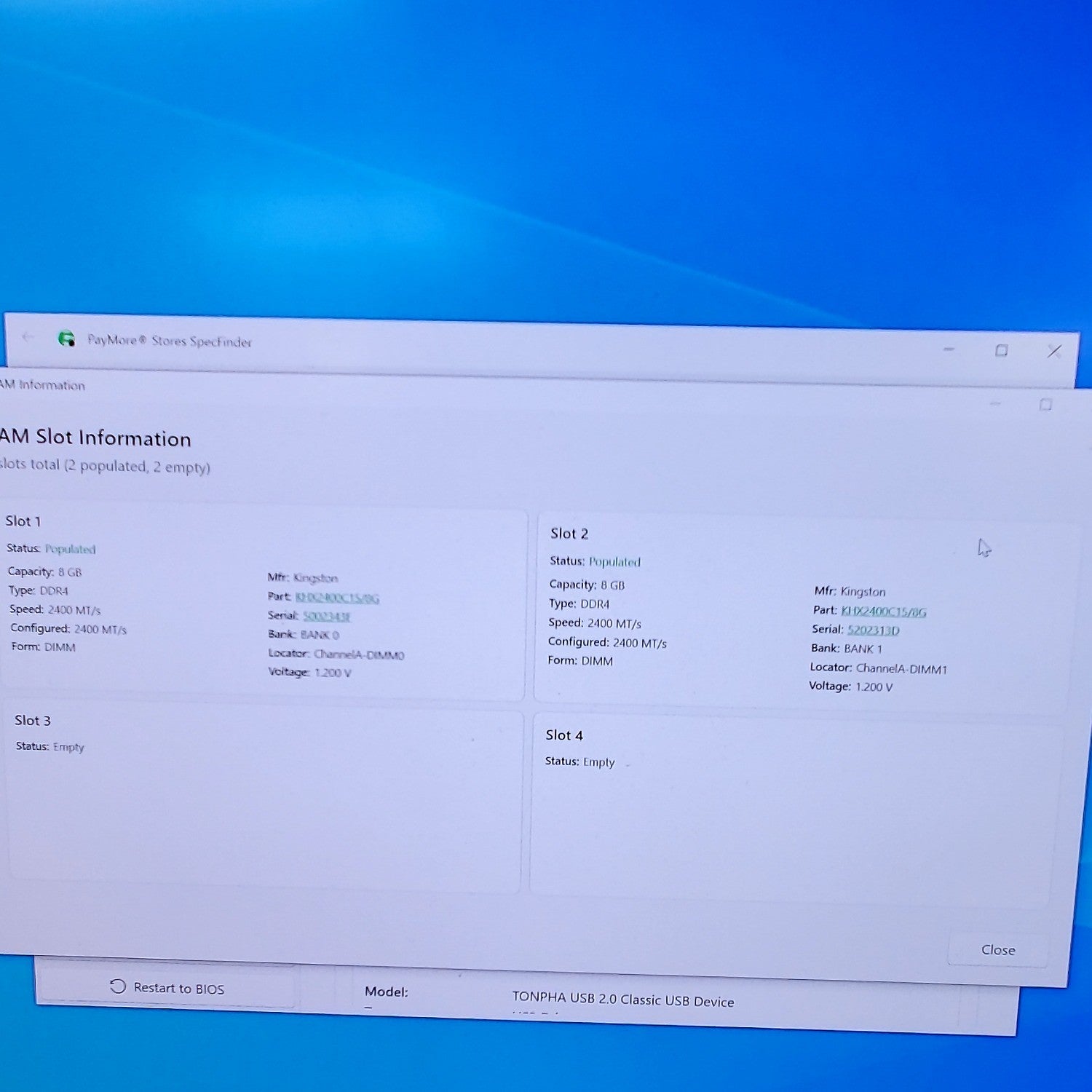Open Slot 1 part number KHX2400C15/8G link

[337, 598]
